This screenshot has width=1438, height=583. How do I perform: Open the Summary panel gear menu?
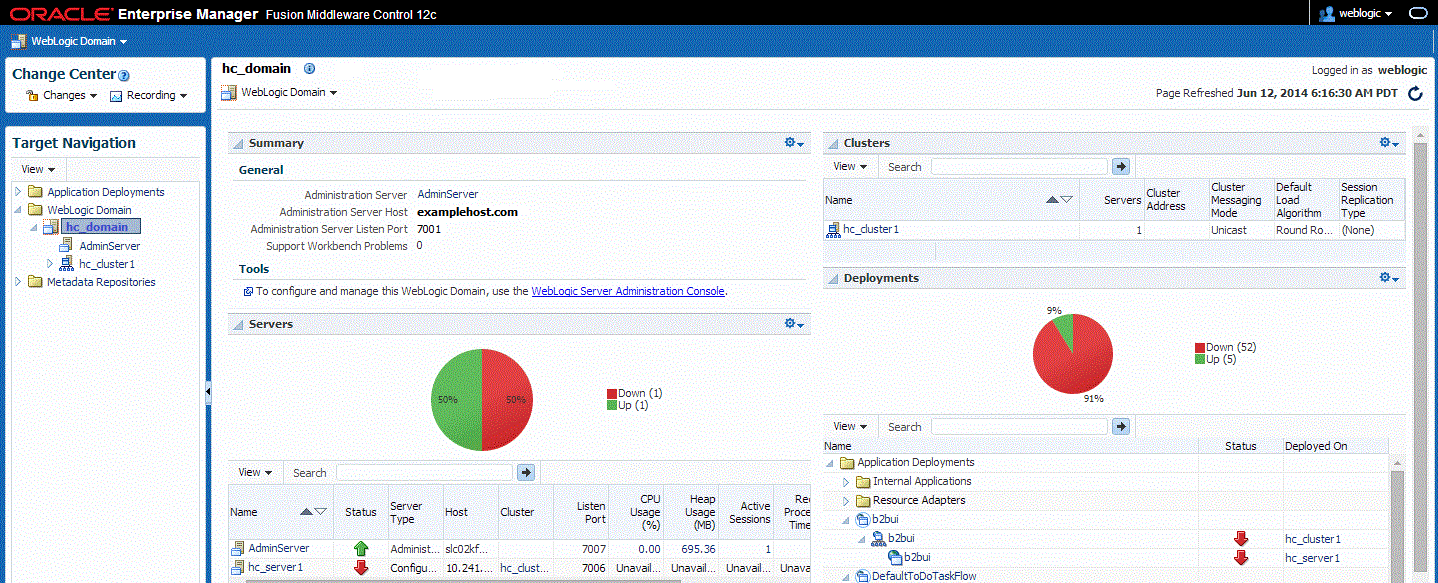794,143
